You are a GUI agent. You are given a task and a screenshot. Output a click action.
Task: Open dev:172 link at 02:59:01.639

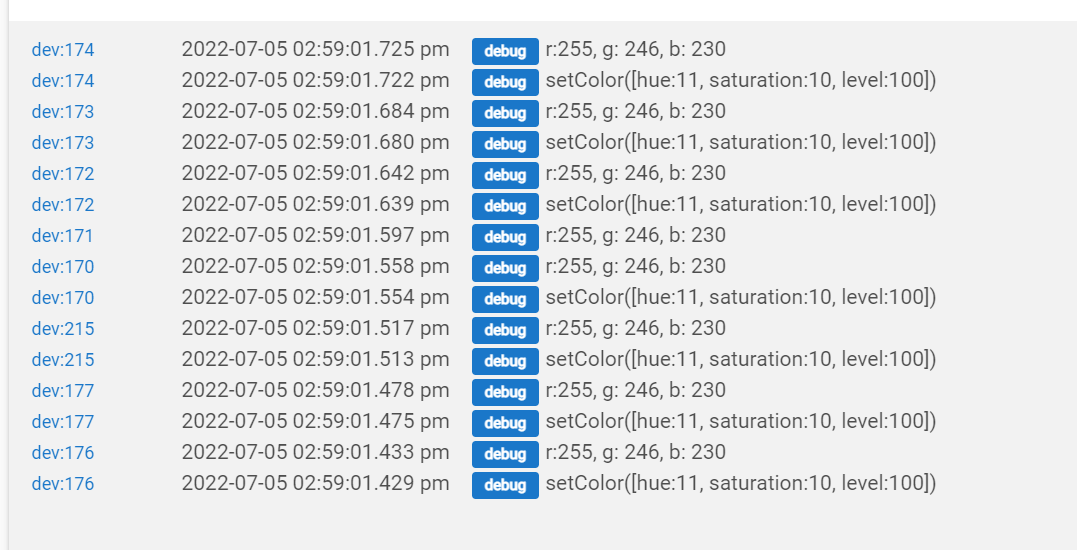pyautogui.click(x=63, y=205)
